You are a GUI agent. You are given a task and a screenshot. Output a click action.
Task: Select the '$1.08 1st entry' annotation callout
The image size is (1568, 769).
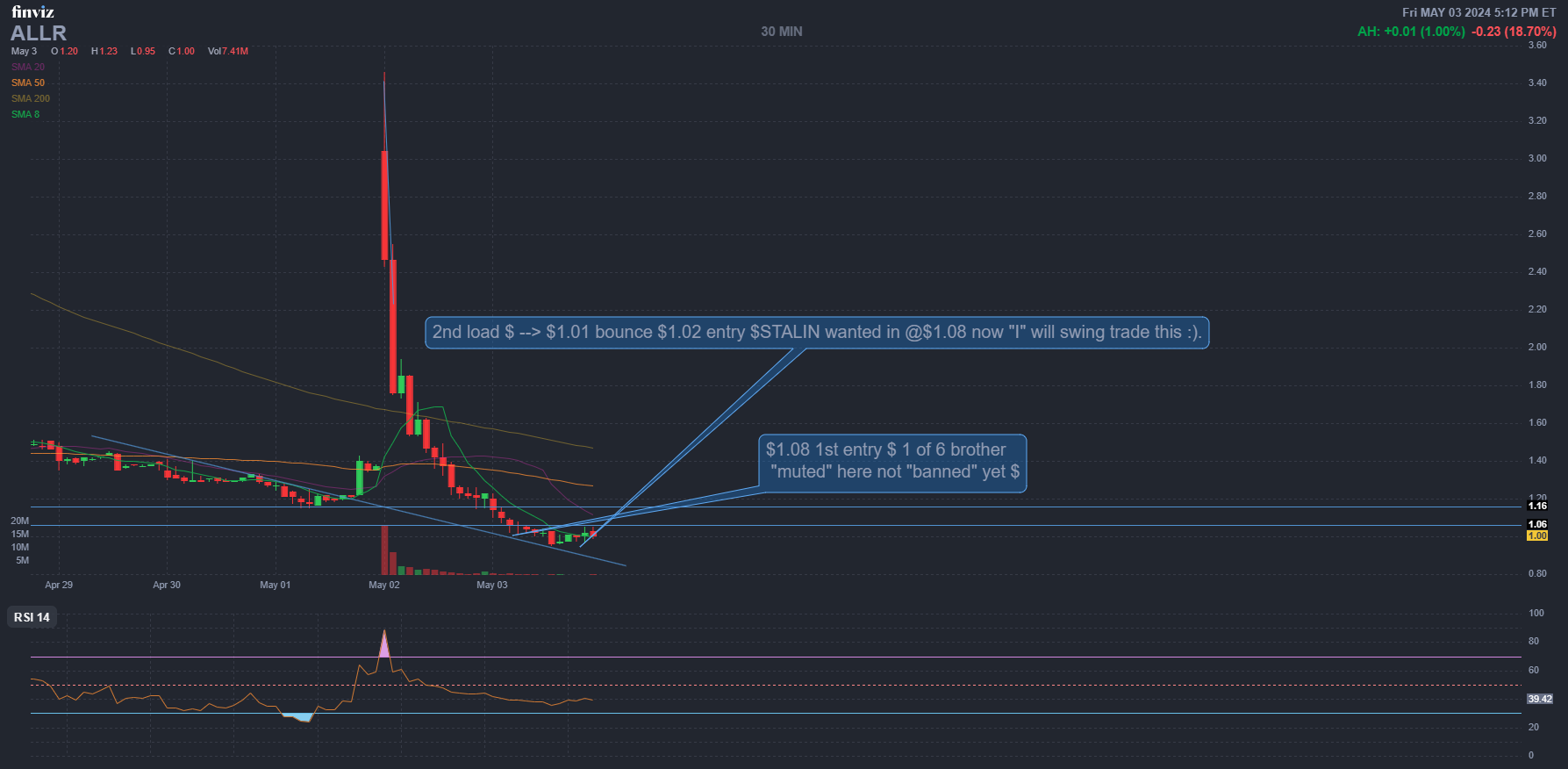892,461
